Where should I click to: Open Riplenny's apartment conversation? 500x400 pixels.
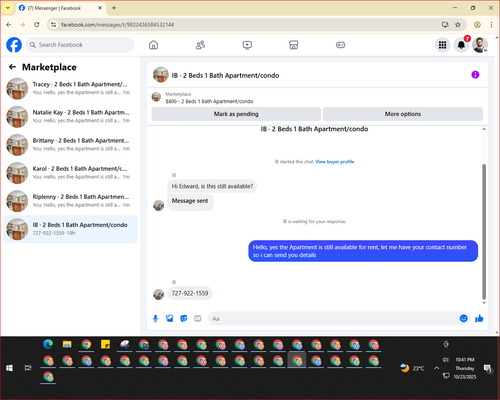coord(70,201)
